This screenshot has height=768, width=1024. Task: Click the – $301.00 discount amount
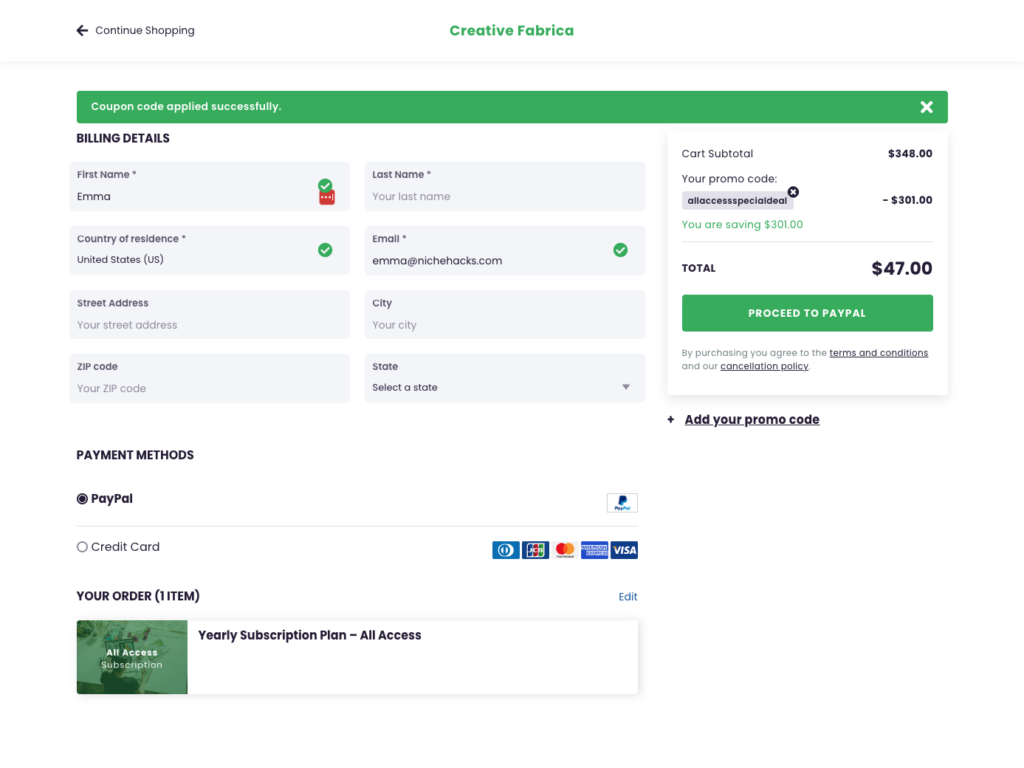(907, 200)
